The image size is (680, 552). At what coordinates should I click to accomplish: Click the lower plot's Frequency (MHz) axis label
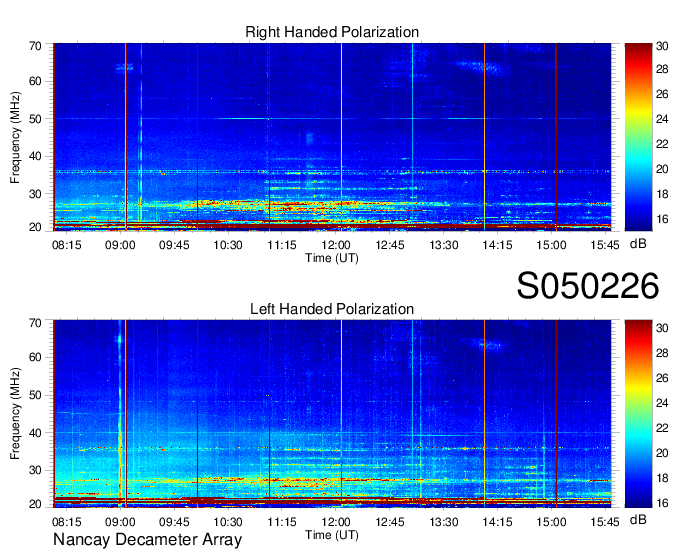point(15,414)
